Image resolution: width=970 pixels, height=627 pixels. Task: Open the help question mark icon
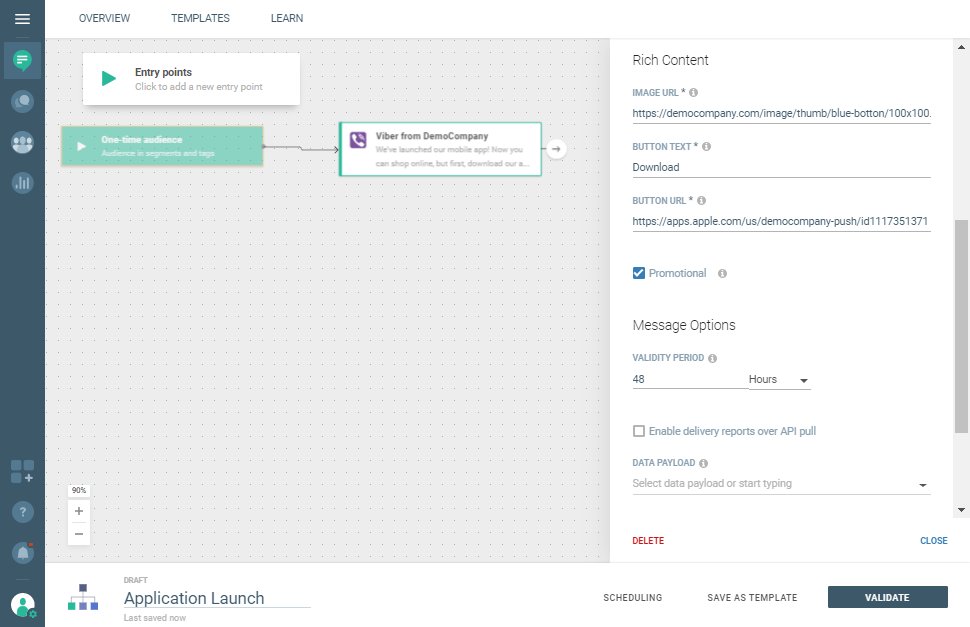pos(22,512)
